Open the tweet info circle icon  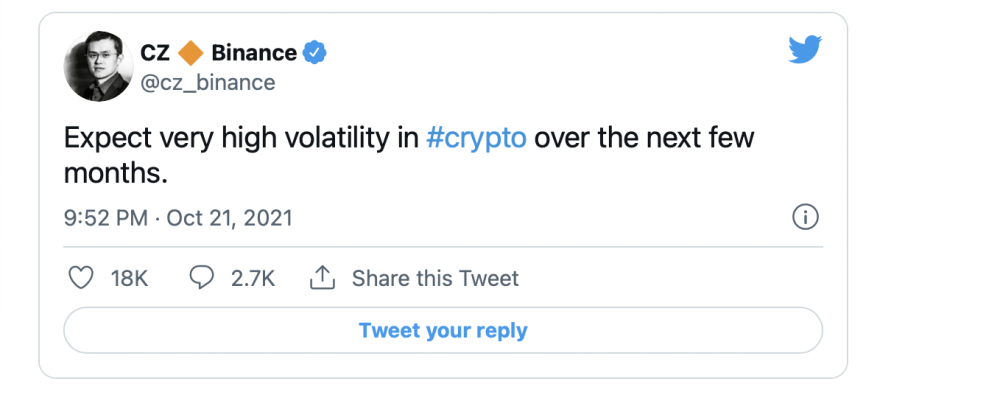805,218
